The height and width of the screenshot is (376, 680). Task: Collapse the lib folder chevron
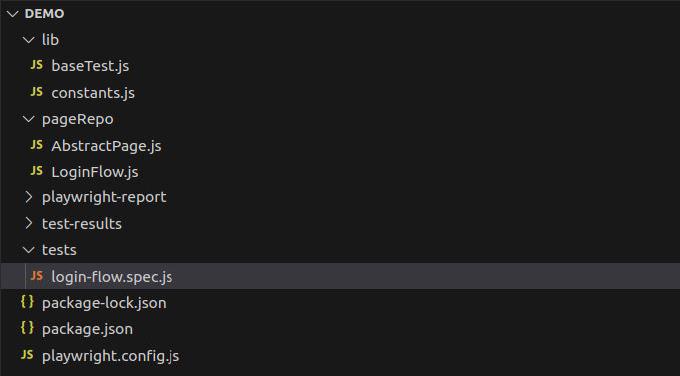point(29,40)
